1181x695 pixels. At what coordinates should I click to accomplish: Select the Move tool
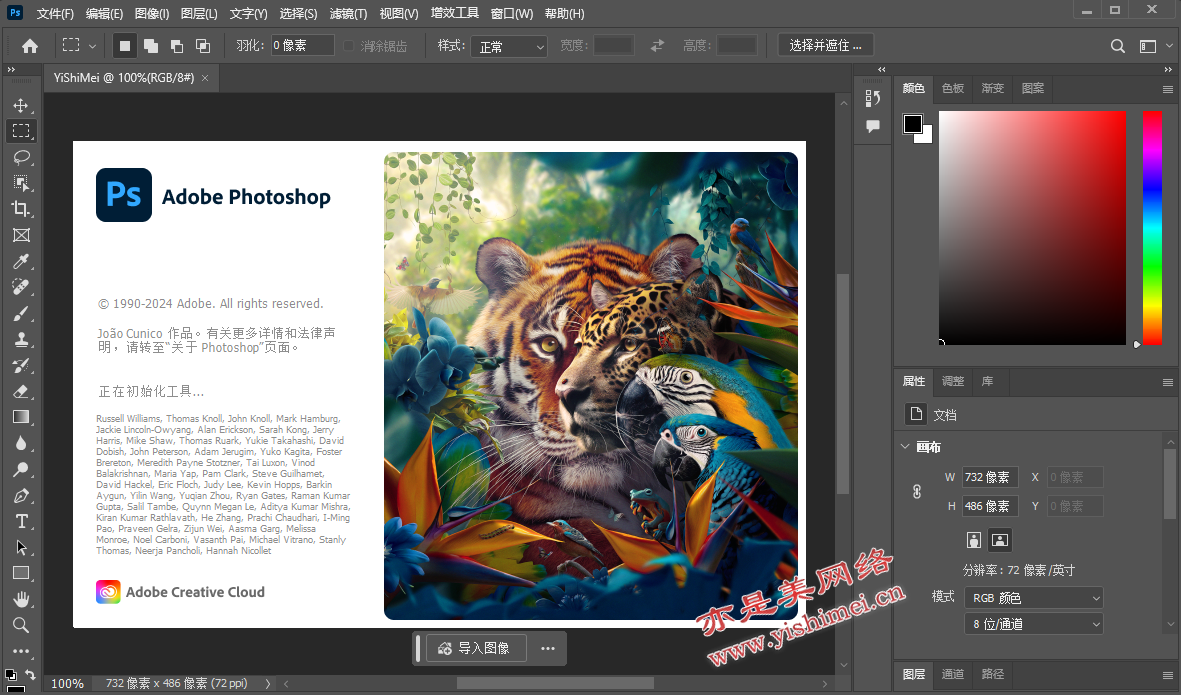point(21,105)
